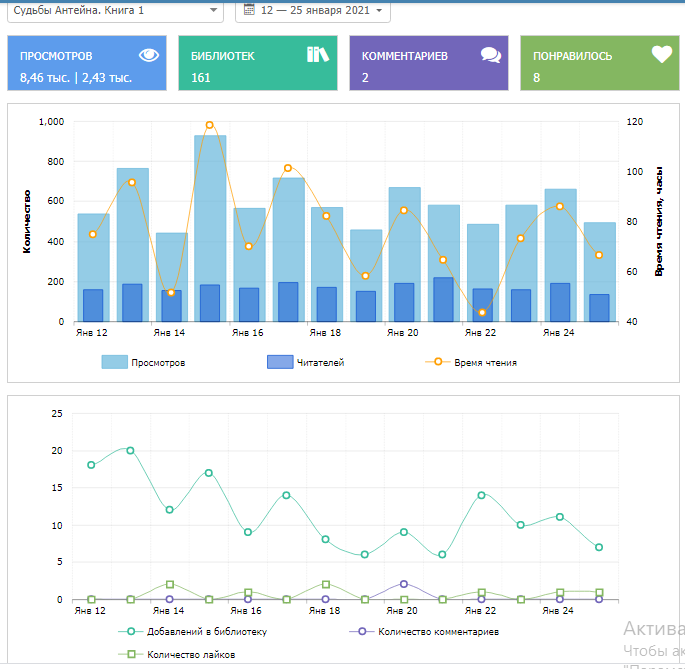Click the books icon on the Библиотек card

click(318, 55)
